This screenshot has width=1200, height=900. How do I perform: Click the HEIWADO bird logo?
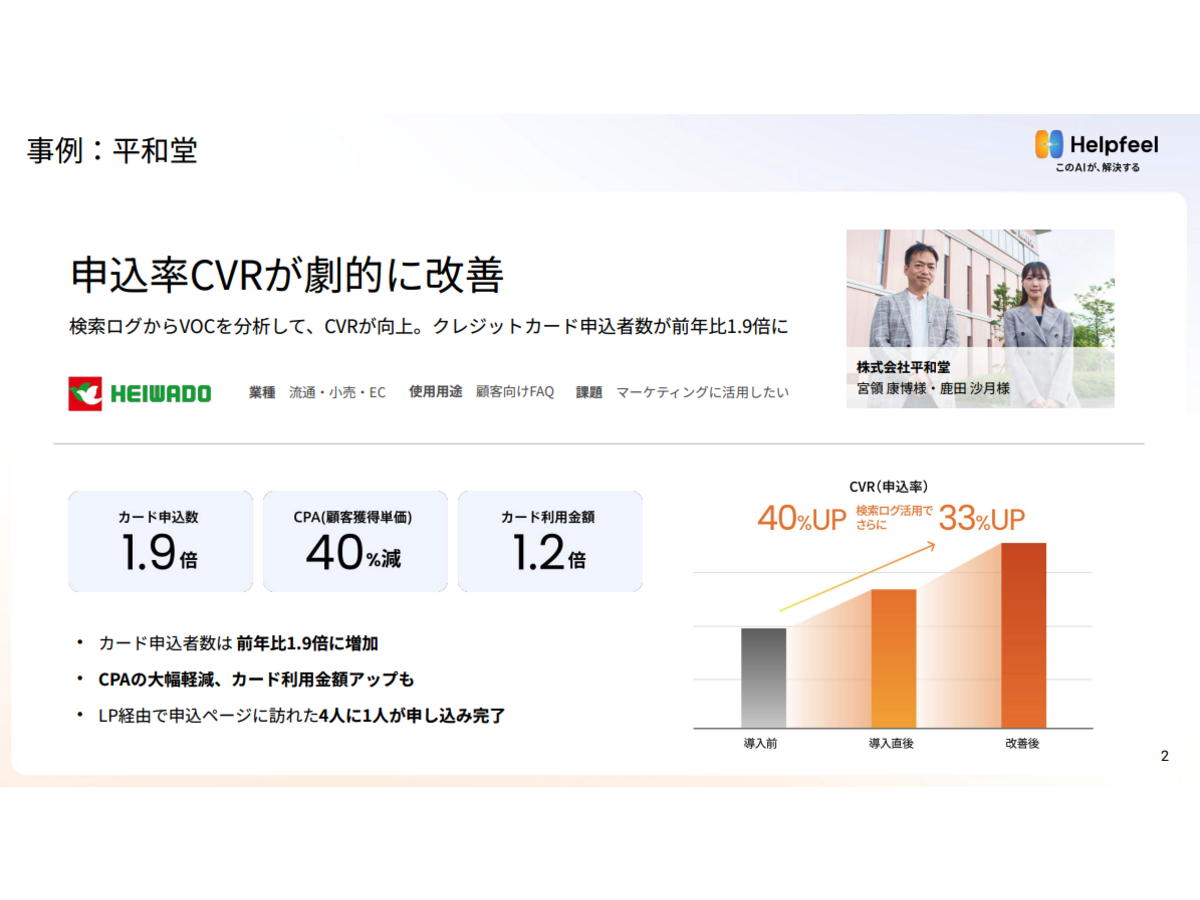pos(85,393)
